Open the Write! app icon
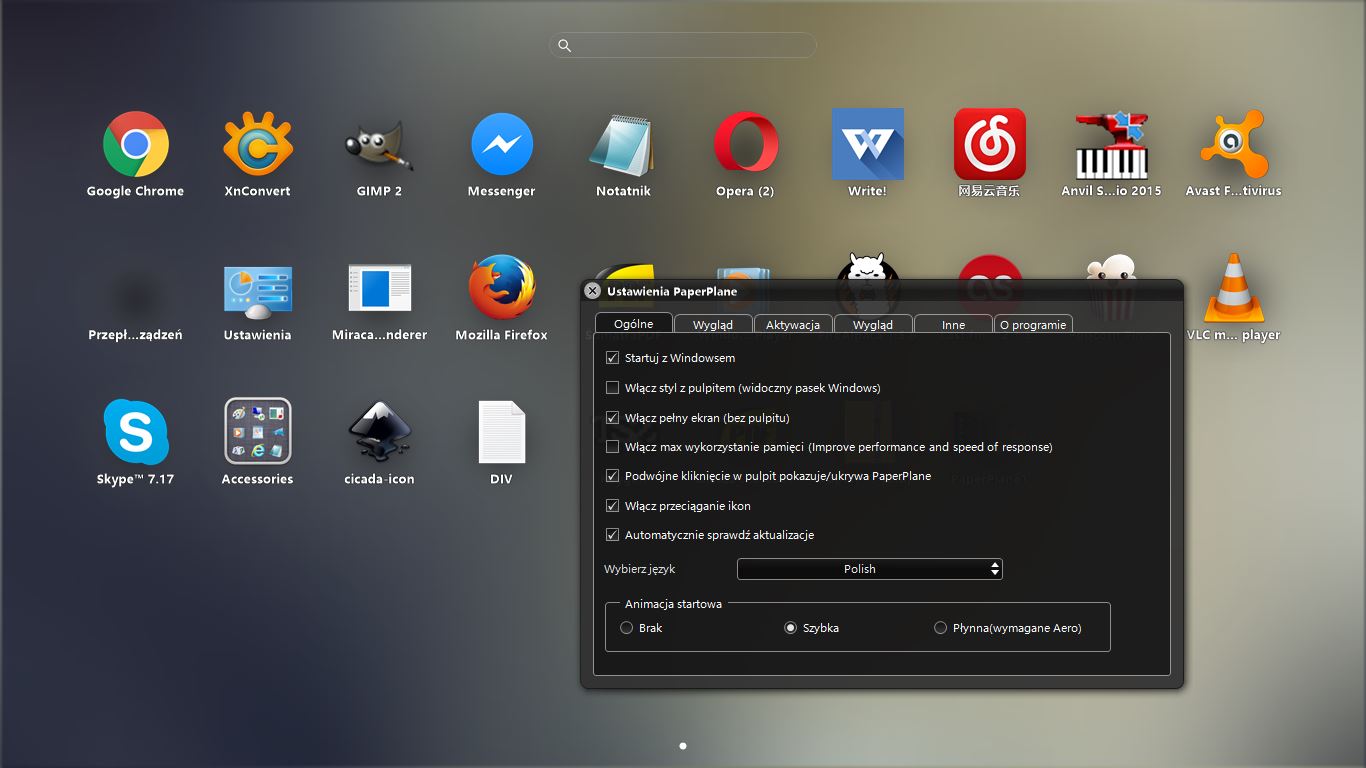1366x768 pixels. click(x=868, y=144)
